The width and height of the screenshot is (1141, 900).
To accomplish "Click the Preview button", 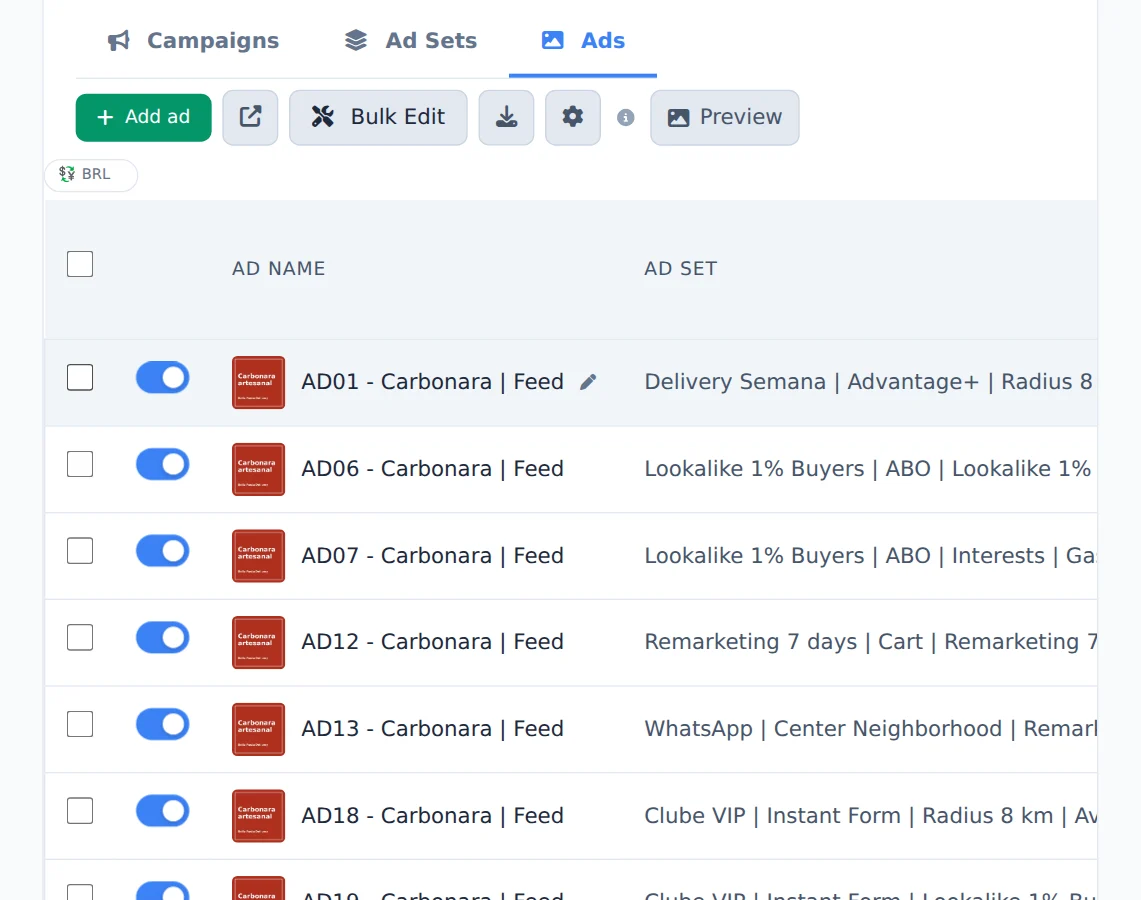I will 725,117.
